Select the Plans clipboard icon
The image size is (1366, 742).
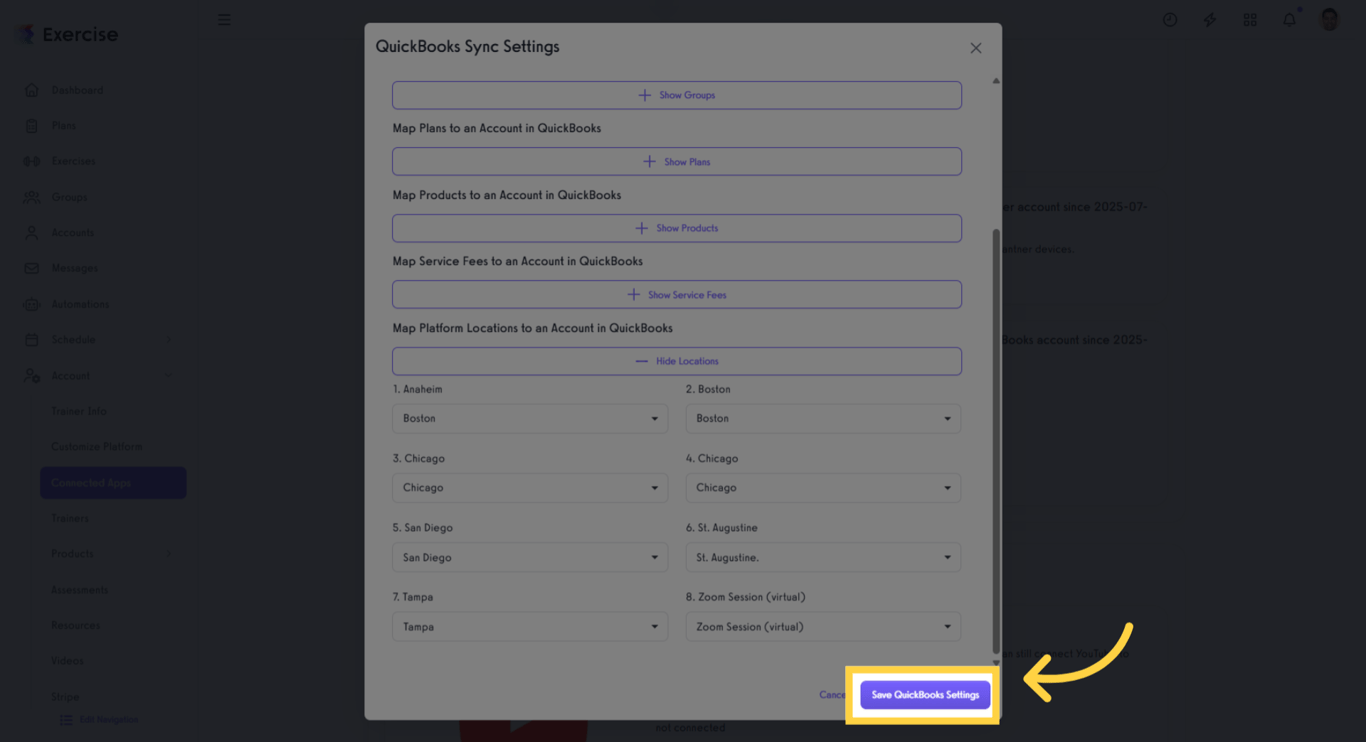click(x=30, y=125)
